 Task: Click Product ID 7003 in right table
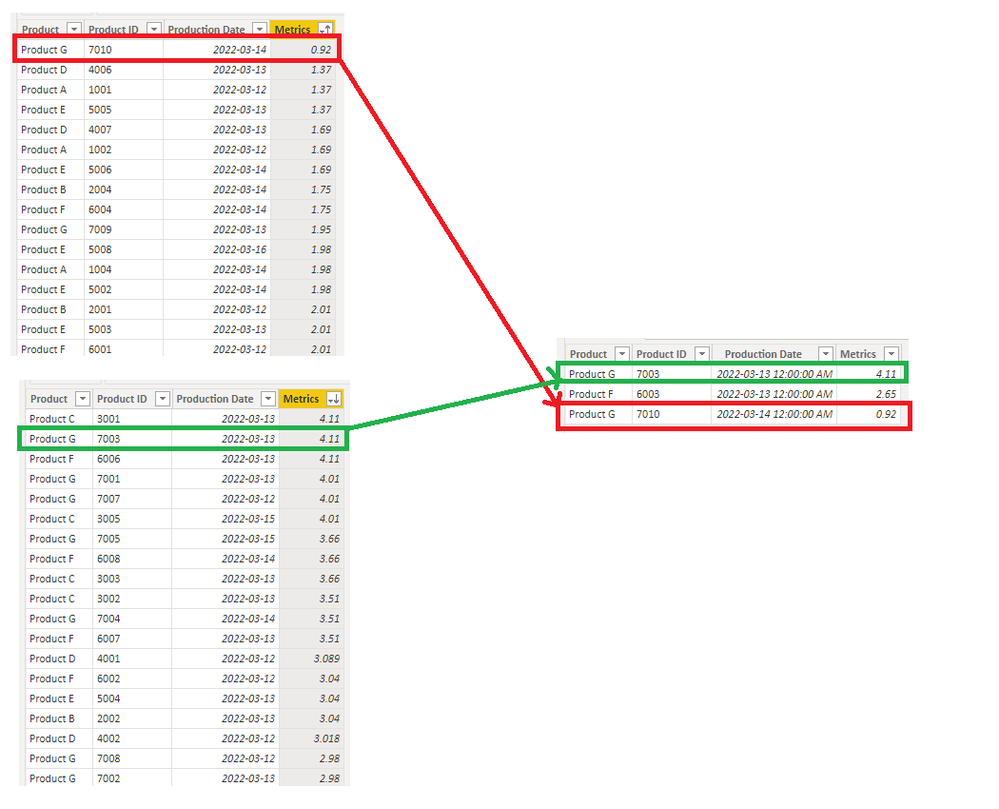pyautogui.click(x=648, y=375)
